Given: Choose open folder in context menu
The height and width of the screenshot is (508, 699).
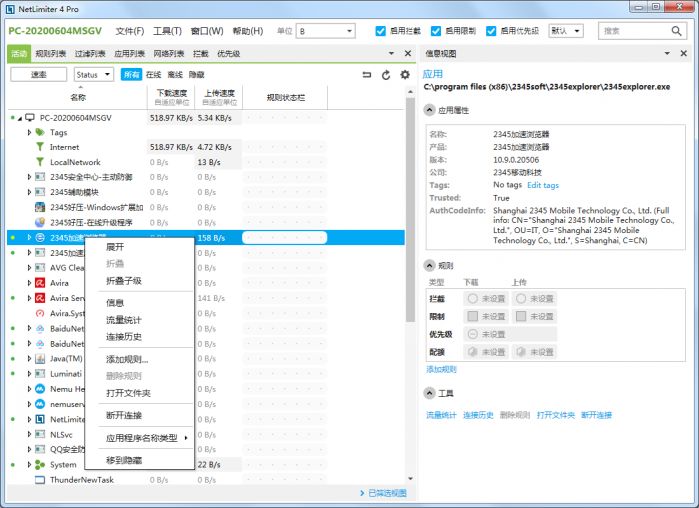Looking at the screenshot, I should tap(128, 393).
